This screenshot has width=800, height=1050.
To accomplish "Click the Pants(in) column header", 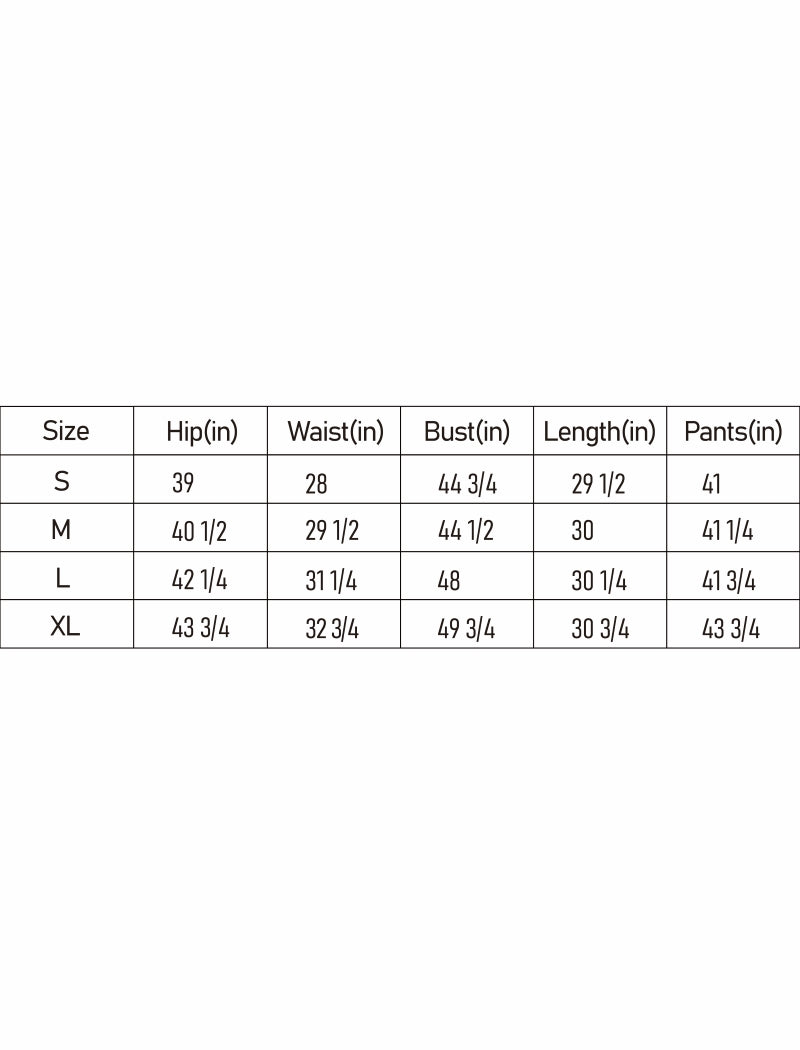I will [x=733, y=432].
